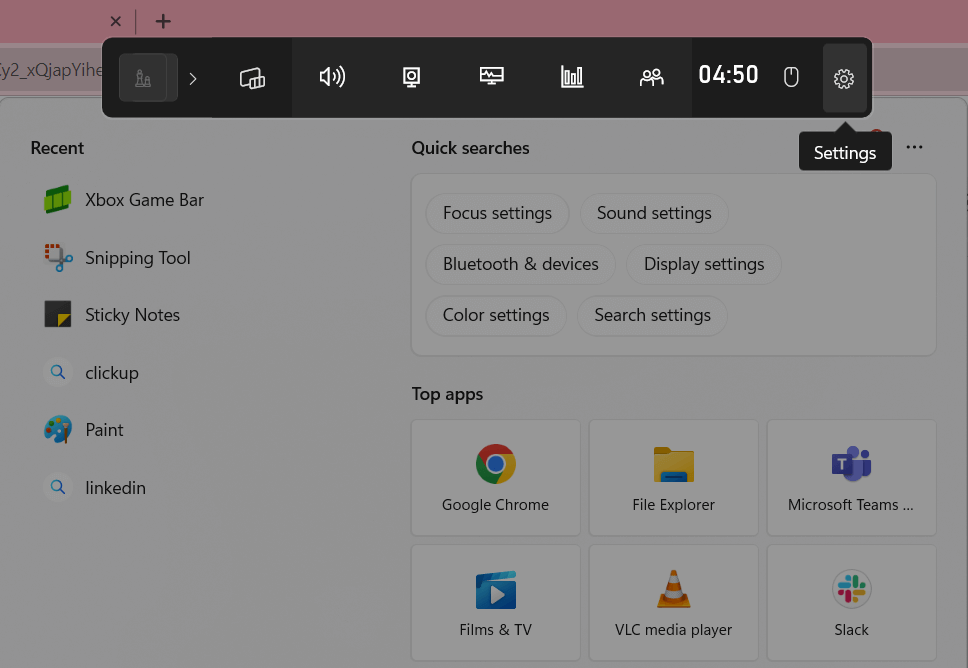The width and height of the screenshot is (968, 668).
Task: Expand the game bar chevron arrow
Action: [193, 78]
